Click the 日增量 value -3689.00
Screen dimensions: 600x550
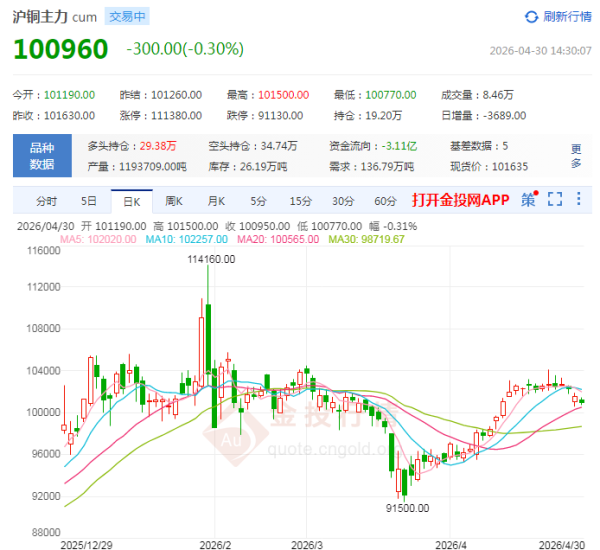(504, 116)
